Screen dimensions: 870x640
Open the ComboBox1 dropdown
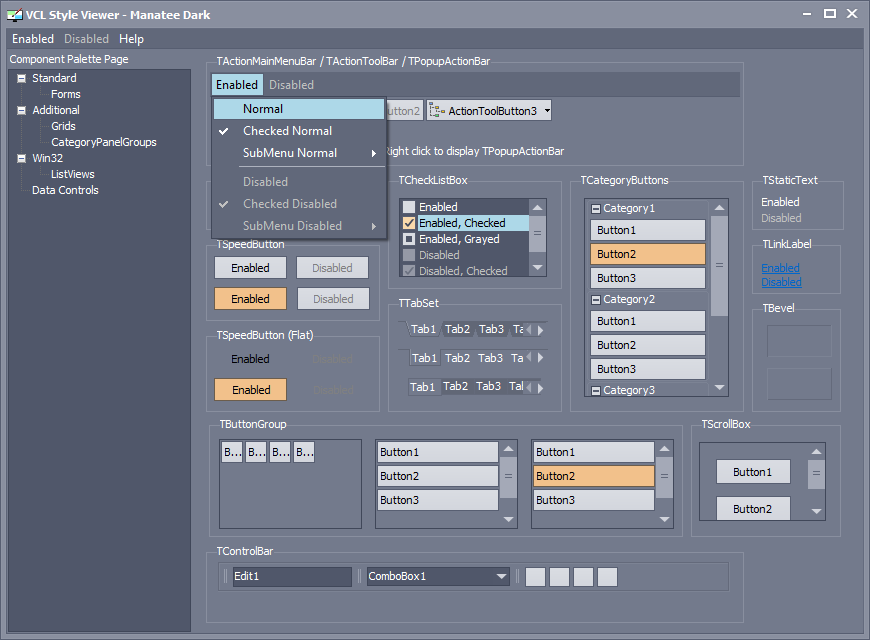coord(502,576)
